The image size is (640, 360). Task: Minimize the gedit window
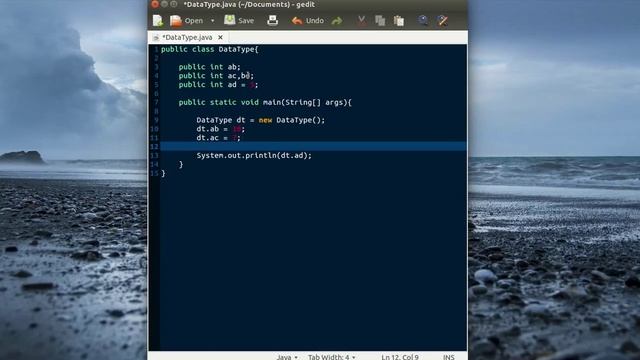click(x=164, y=4)
